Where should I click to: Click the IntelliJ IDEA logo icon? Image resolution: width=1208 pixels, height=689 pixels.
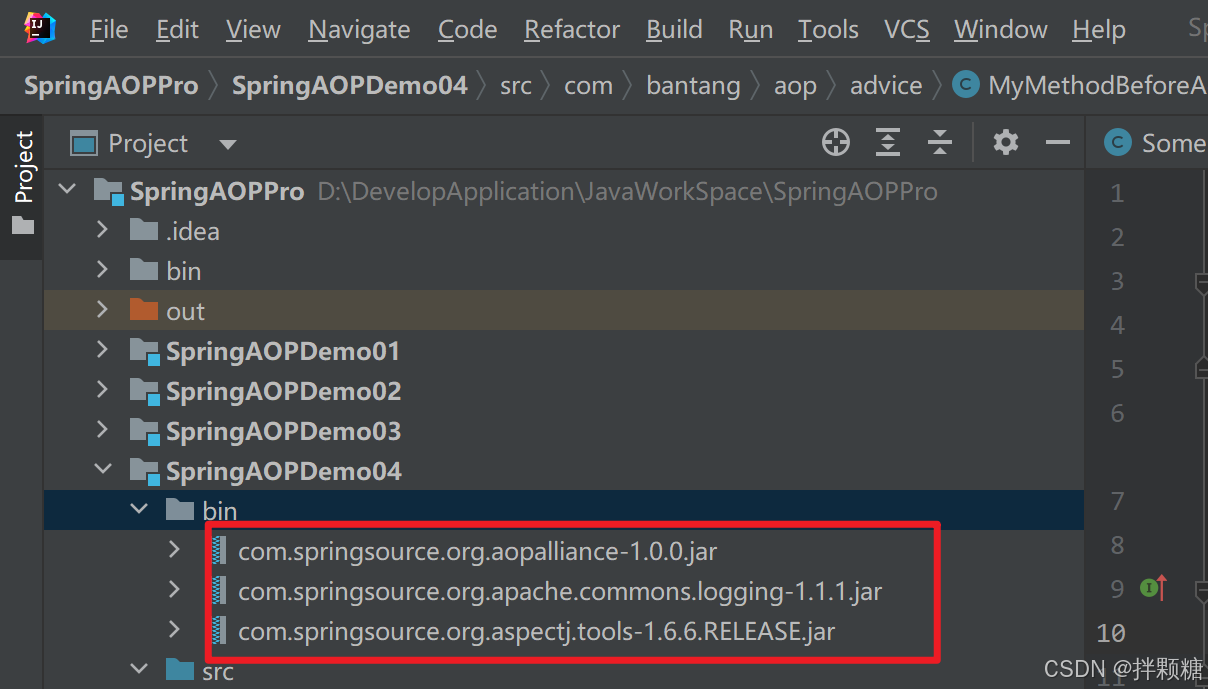coord(40,29)
